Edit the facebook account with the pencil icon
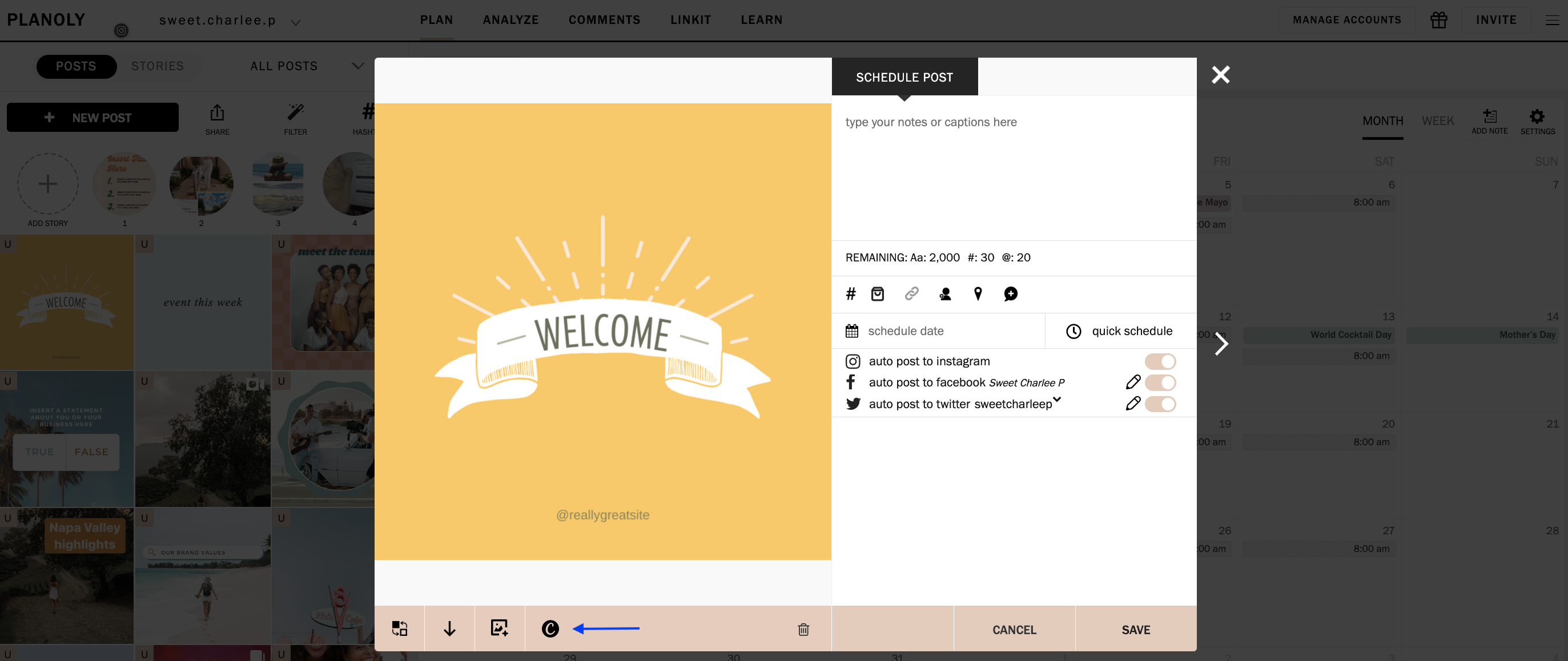 [1132, 382]
